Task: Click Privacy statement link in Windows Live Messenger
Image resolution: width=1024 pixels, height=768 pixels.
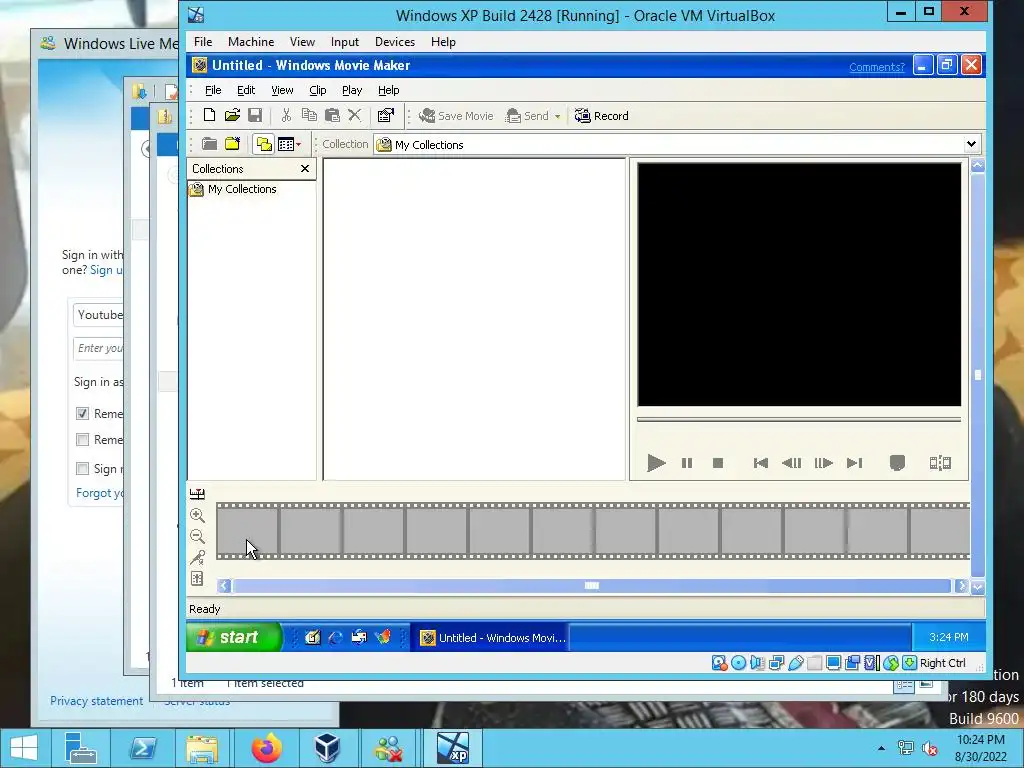Action: click(97, 701)
